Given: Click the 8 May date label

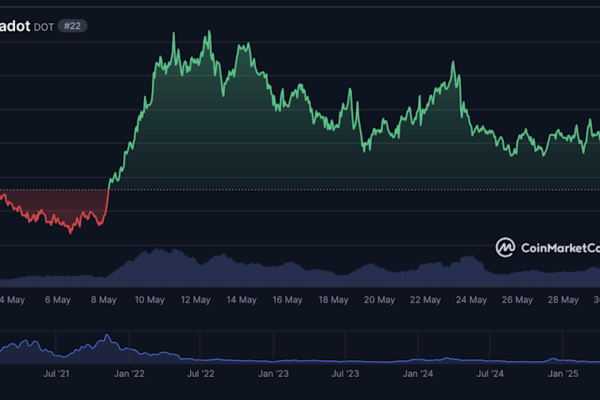Looking at the screenshot, I should 104,300.
